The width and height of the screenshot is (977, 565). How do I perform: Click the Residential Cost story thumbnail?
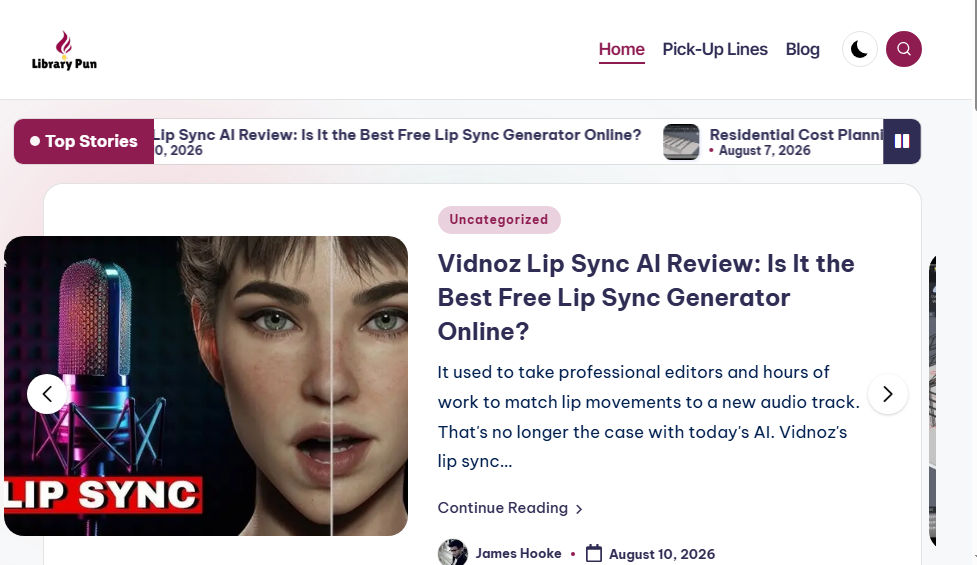681,141
